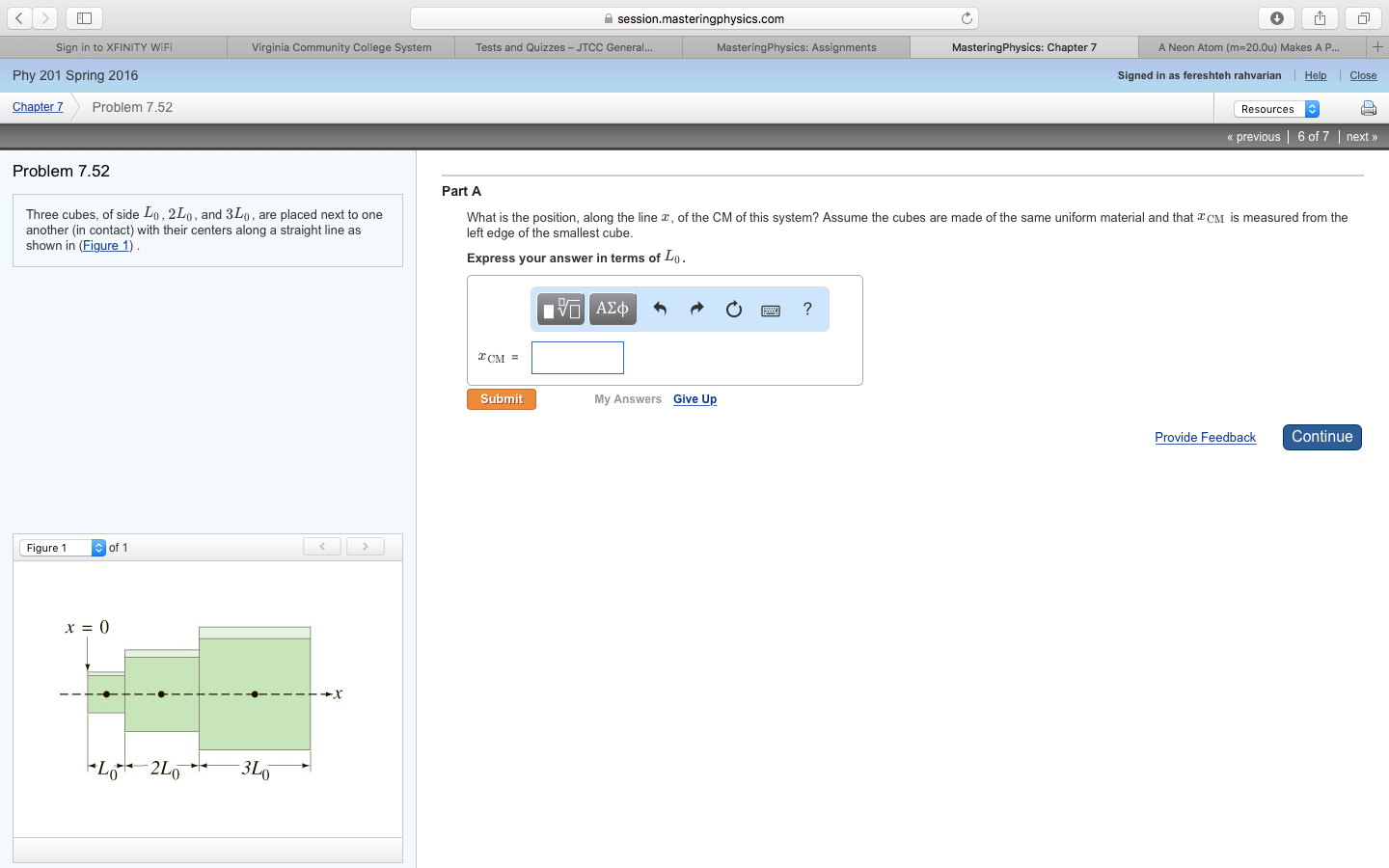The height and width of the screenshot is (868, 1389).
Task: Open the Tests and Quizzes – JTCC tab
Action: pyautogui.click(x=567, y=46)
